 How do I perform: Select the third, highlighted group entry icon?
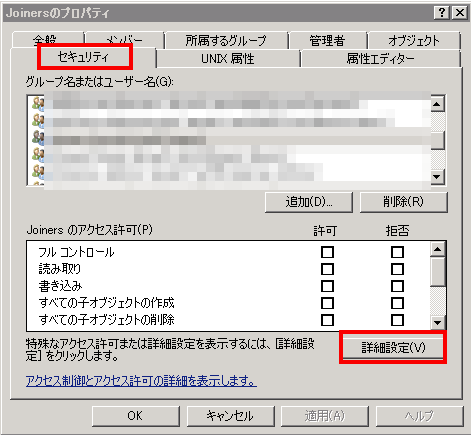pos(38,137)
